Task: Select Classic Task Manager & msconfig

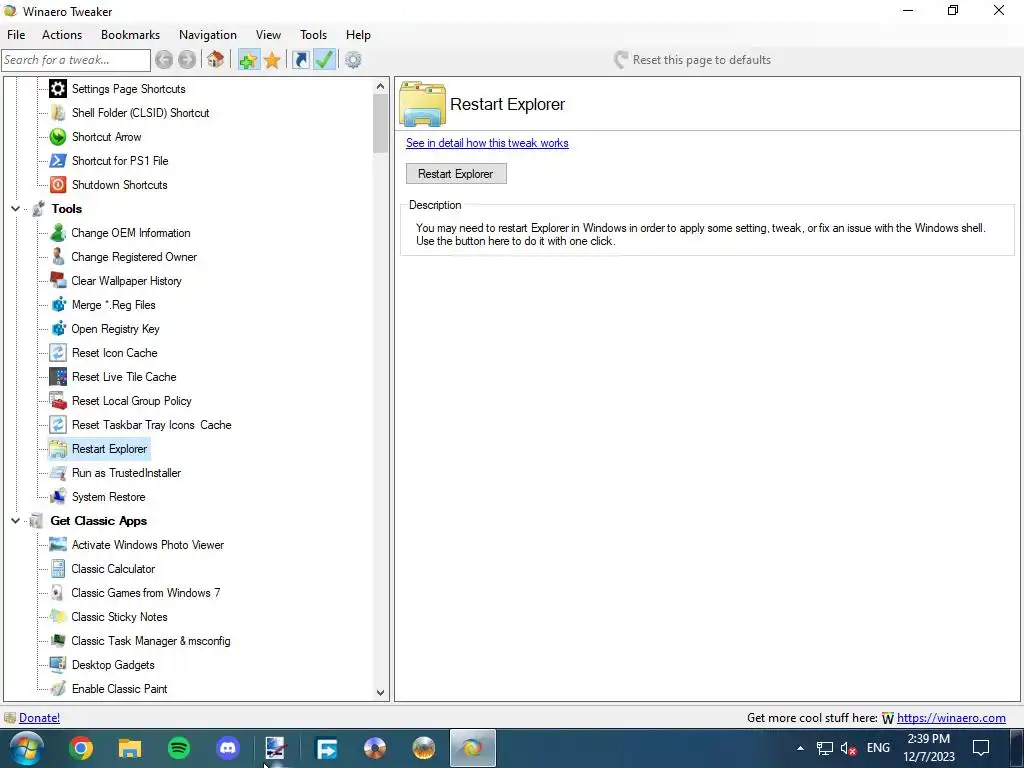Action: [x=151, y=641]
